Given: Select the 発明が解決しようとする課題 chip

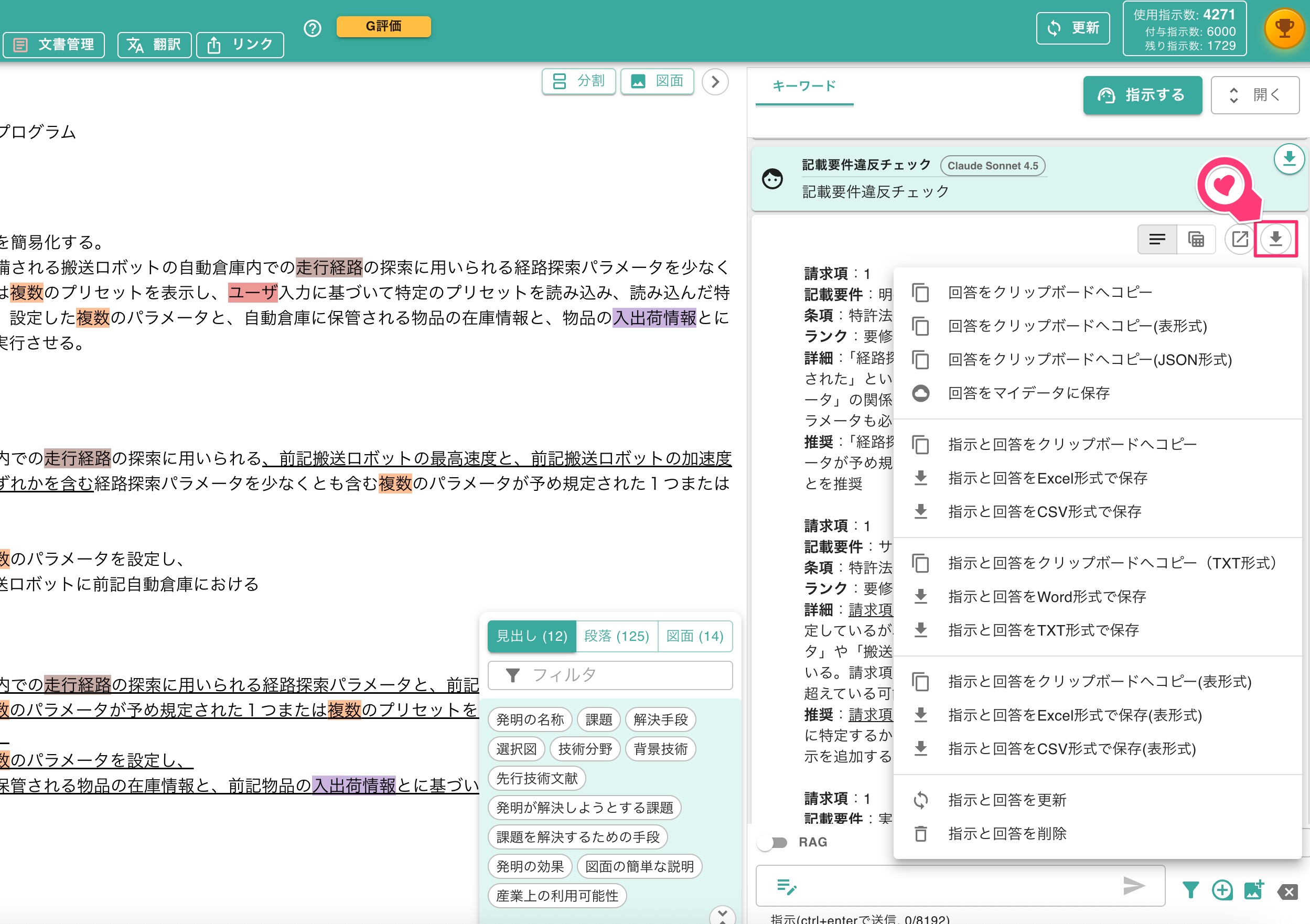Looking at the screenshot, I should [585, 808].
